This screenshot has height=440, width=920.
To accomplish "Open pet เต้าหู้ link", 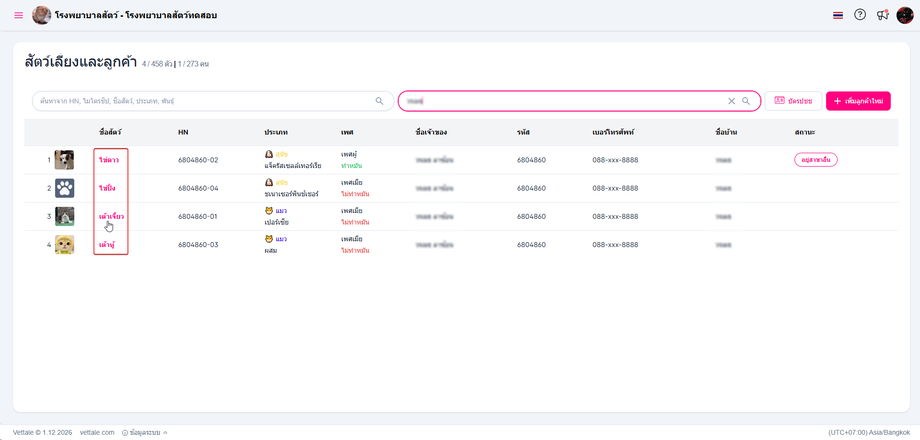I will pos(107,245).
